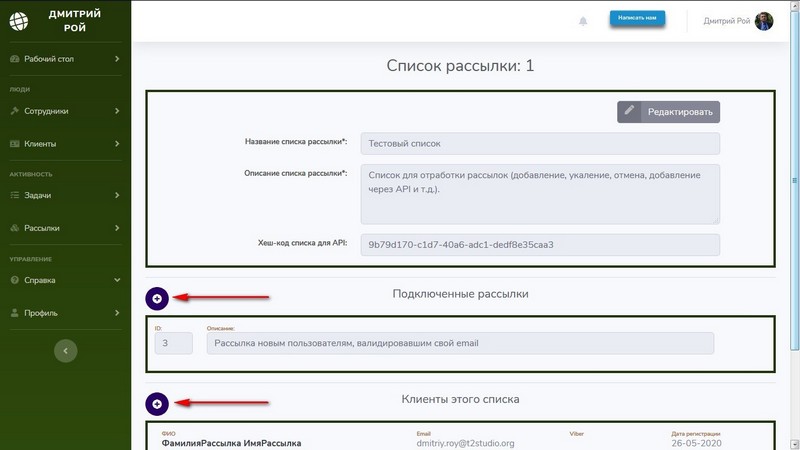The image size is (800, 450).
Task: Expand the Профиль section chevron
Action: point(117,313)
